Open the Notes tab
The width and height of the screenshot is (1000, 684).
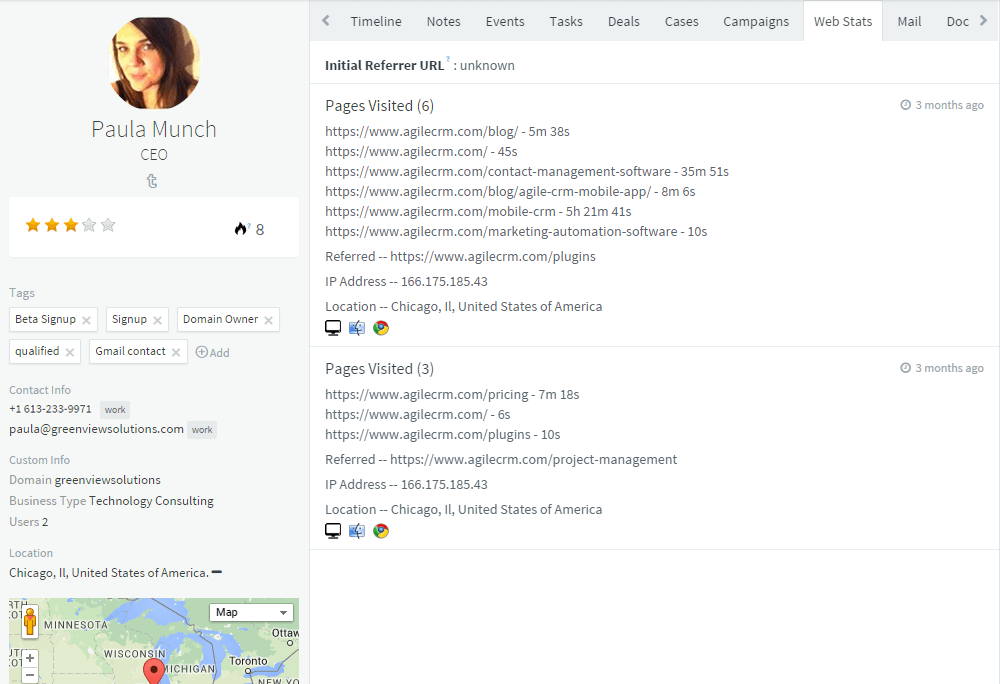click(x=443, y=21)
